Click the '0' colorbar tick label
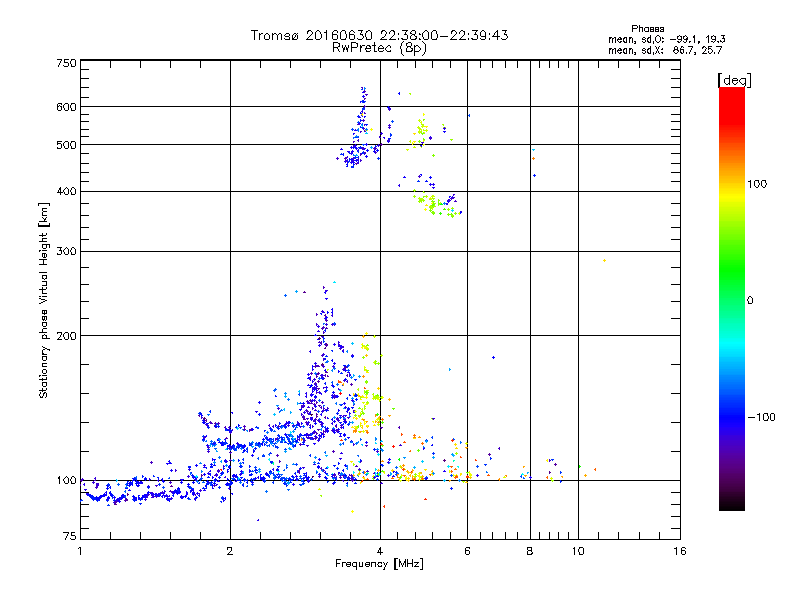The image size is (800, 600). pyautogui.click(x=749, y=301)
